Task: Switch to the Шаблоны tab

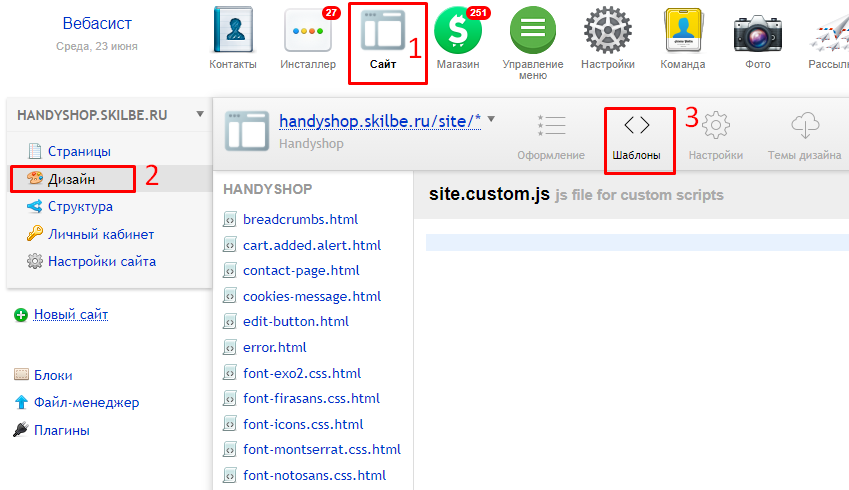Action: 637,136
